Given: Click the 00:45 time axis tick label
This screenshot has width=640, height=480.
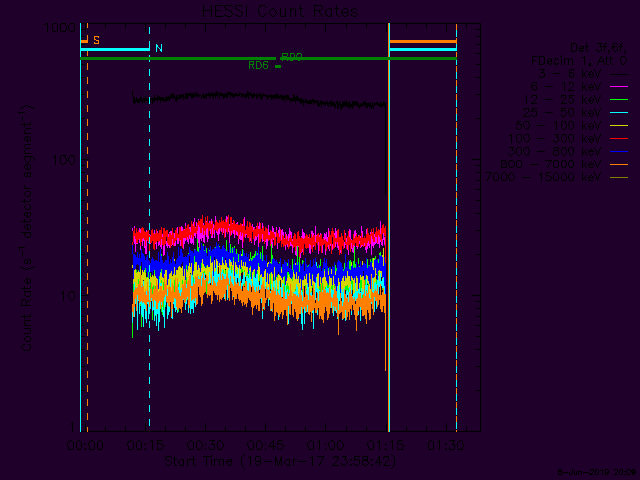Looking at the screenshot, I should pyautogui.click(x=265, y=445).
